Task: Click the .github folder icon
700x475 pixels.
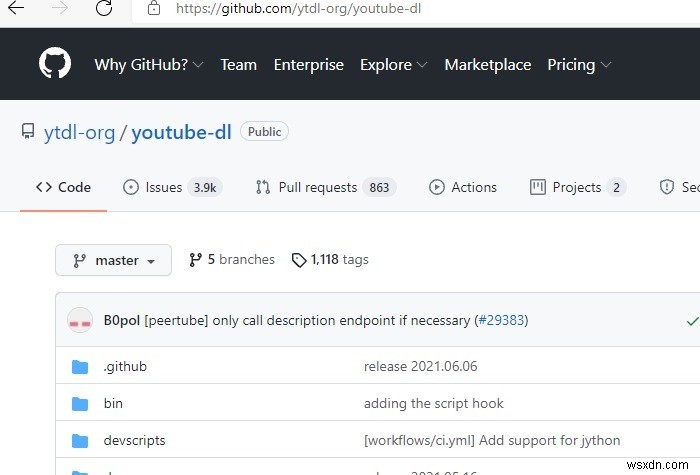Action: point(80,367)
